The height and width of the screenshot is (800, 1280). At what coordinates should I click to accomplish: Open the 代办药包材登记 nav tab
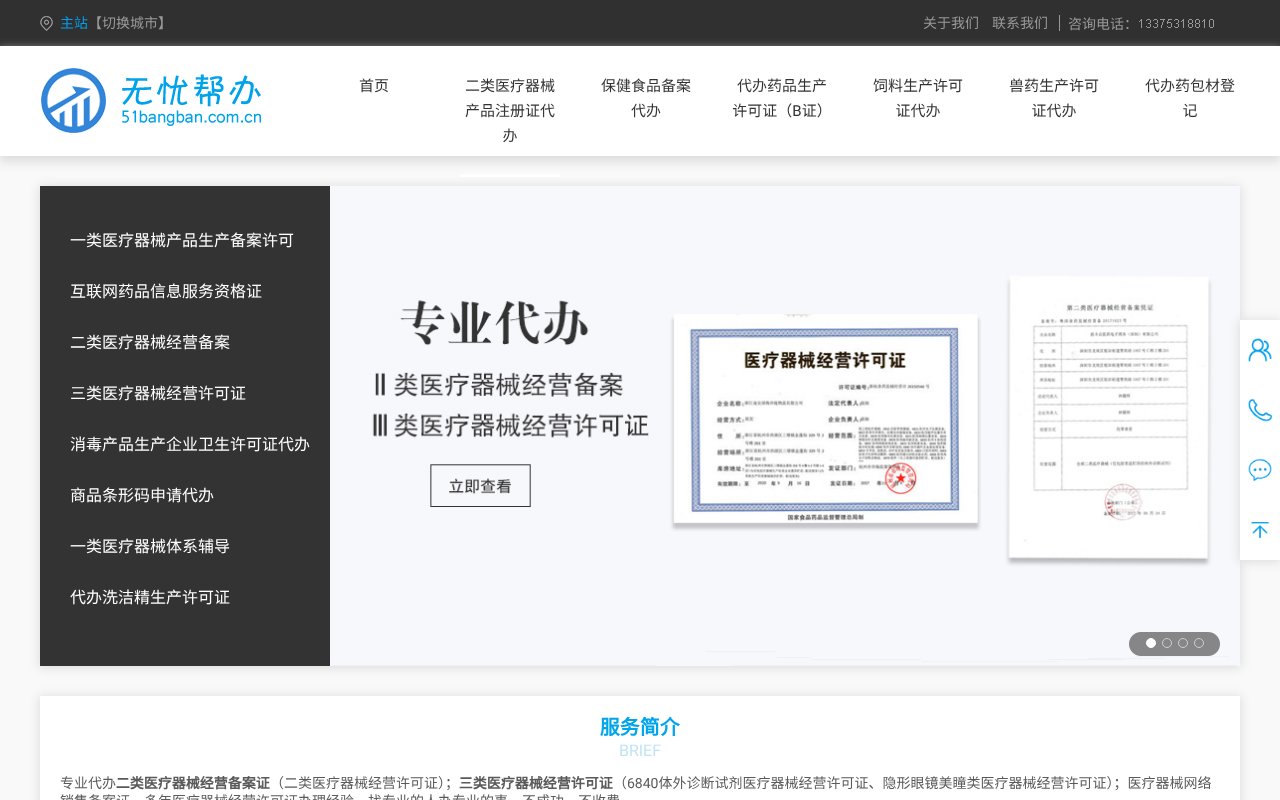click(1190, 98)
